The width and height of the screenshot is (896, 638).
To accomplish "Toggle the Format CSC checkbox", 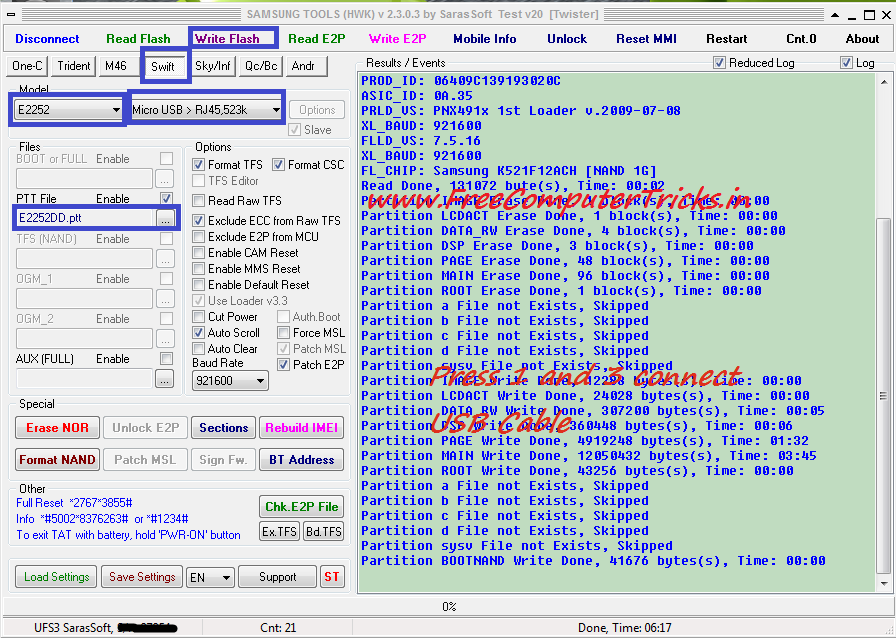I will [278, 165].
